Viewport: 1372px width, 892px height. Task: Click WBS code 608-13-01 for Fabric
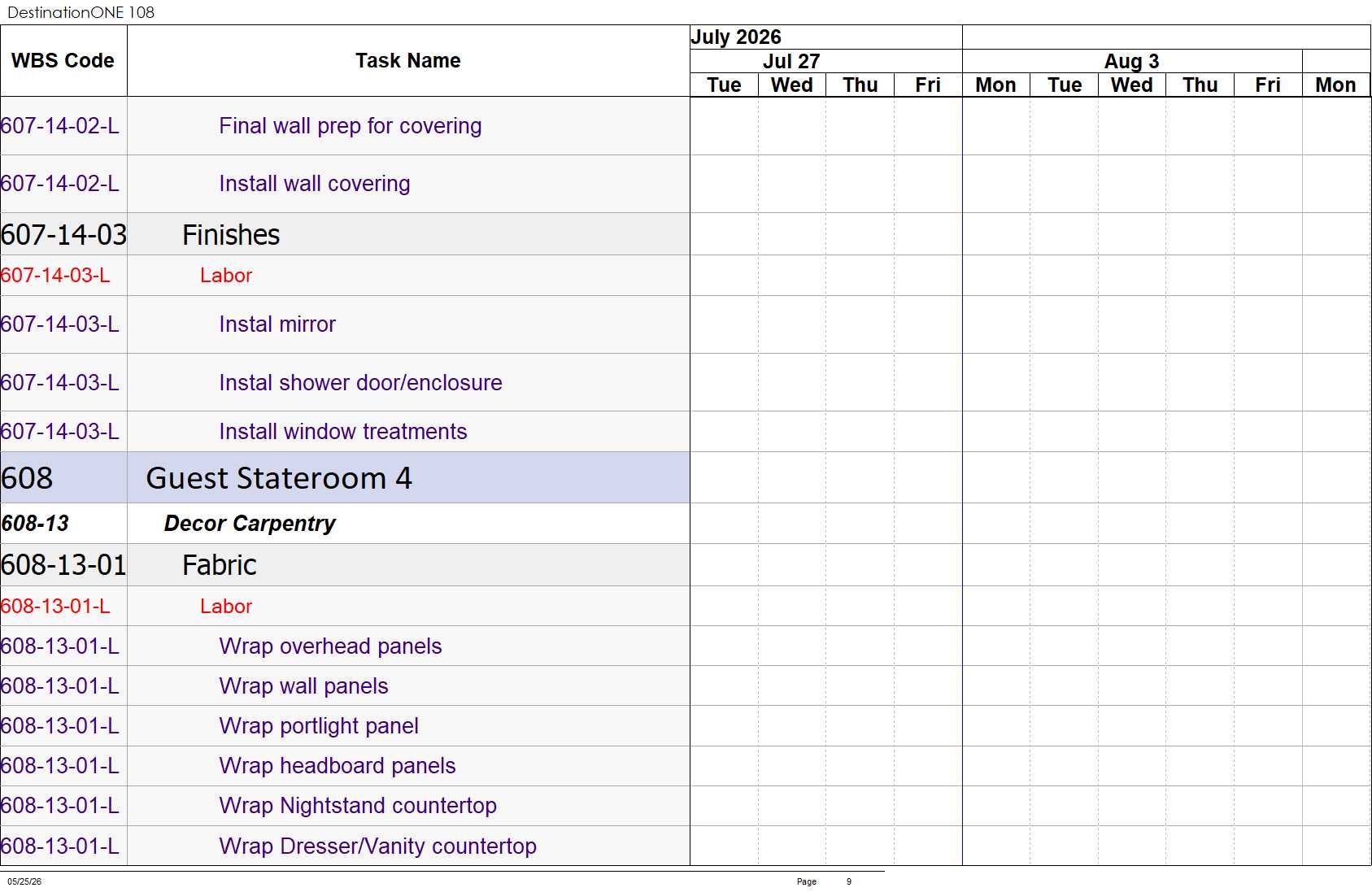click(x=63, y=565)
